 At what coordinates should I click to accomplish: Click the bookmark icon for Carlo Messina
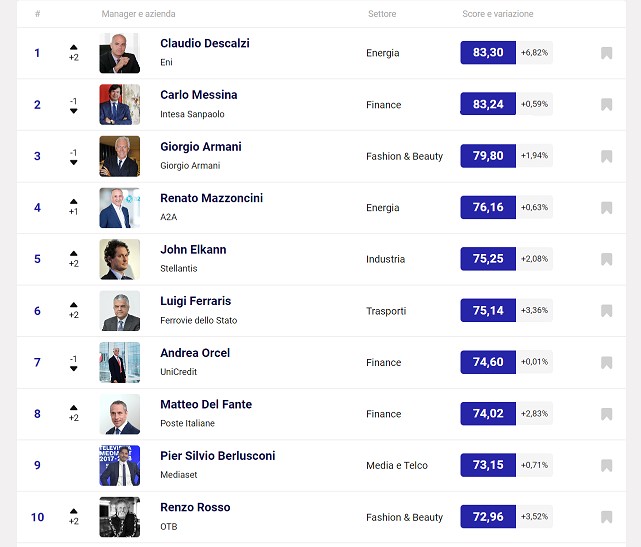[x=606, y=105]
